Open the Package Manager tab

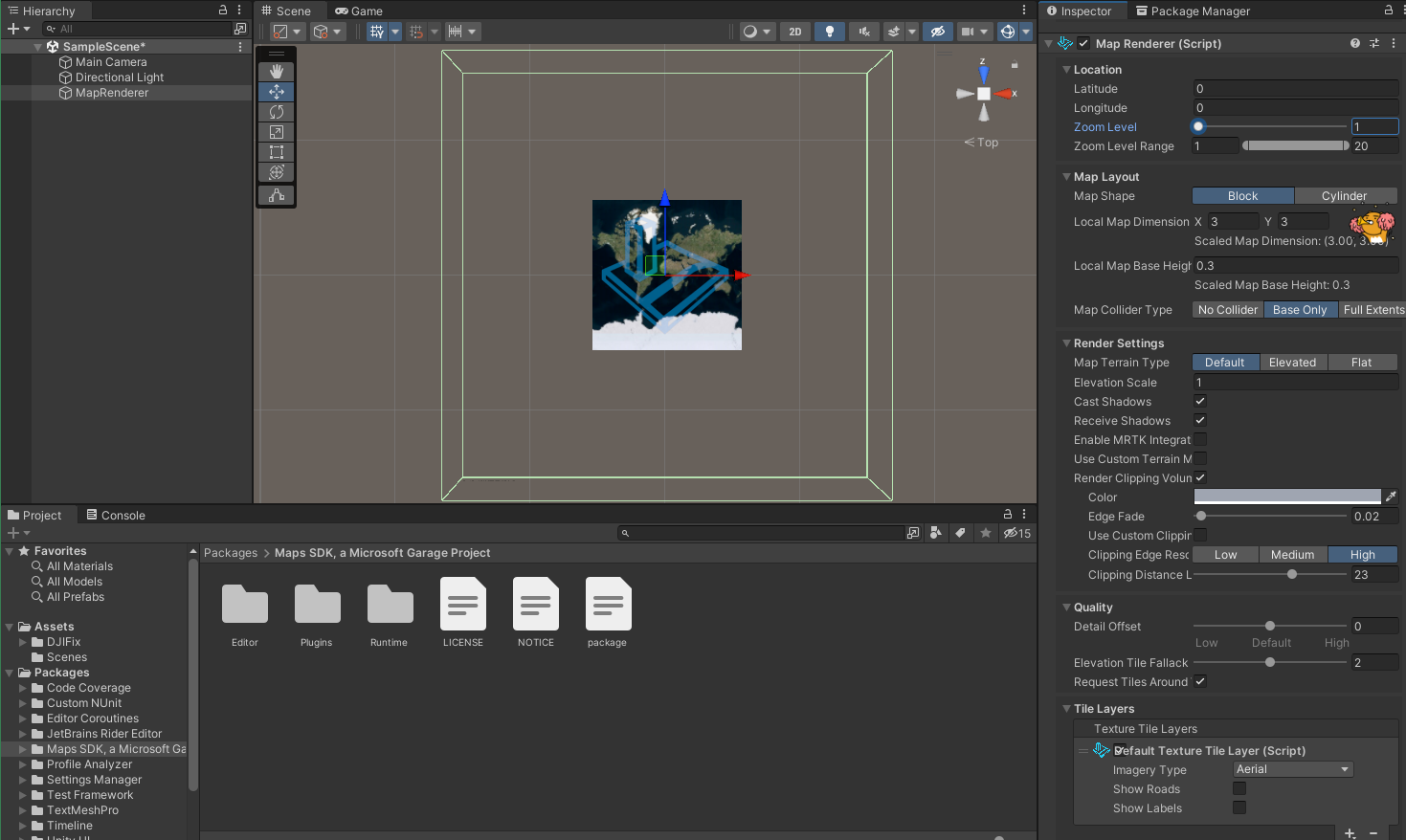click(x=1193, y=11)
